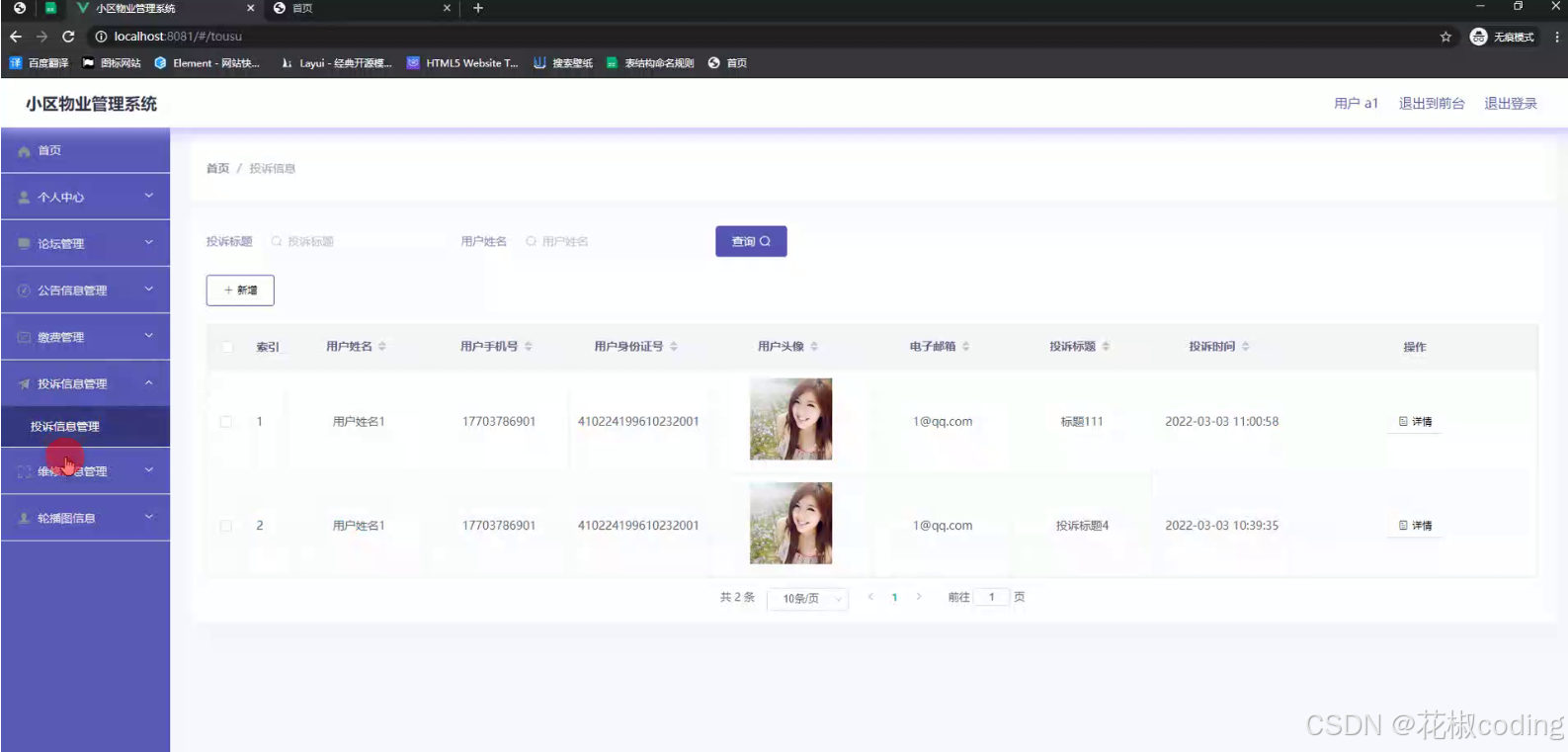Expand the 维修信息管理 menu chevron
Image resolution: width=1568 pixels, height=752 pixels.
149,469
